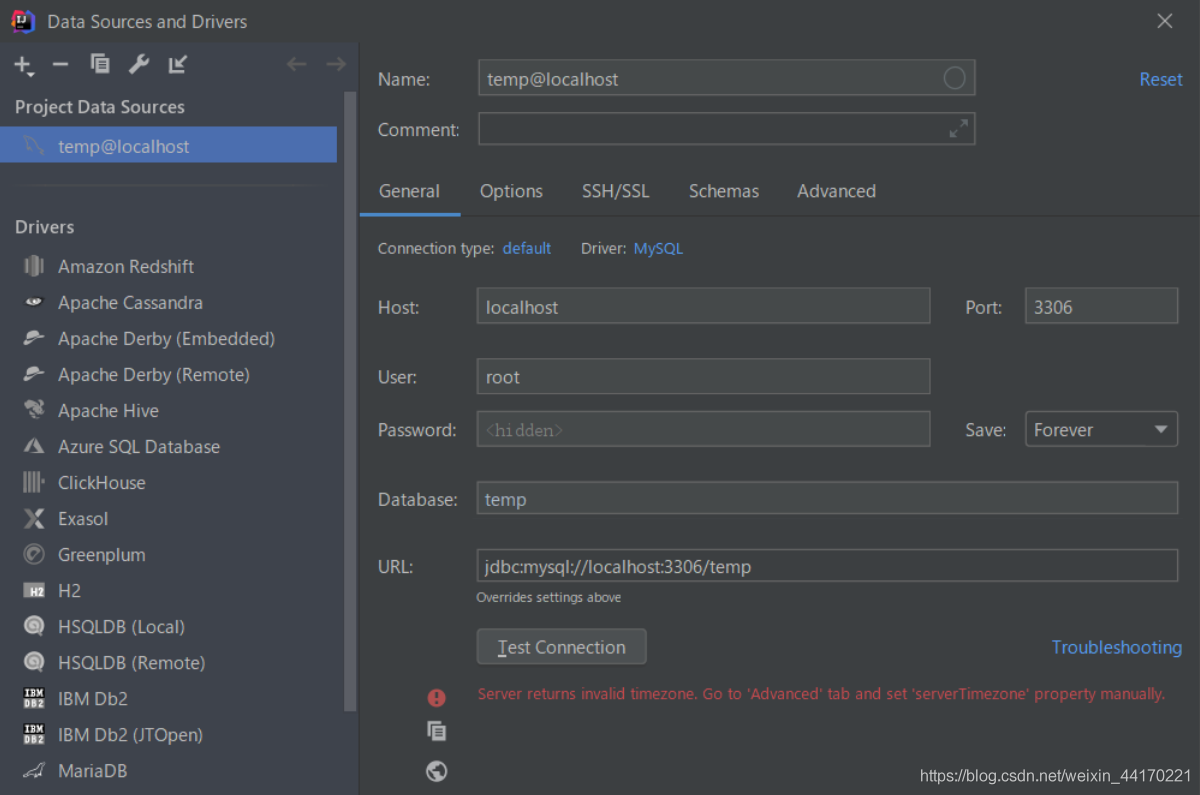Click the Password hidden field
The image size is (1200, 795).
click(x=703, y=429)
